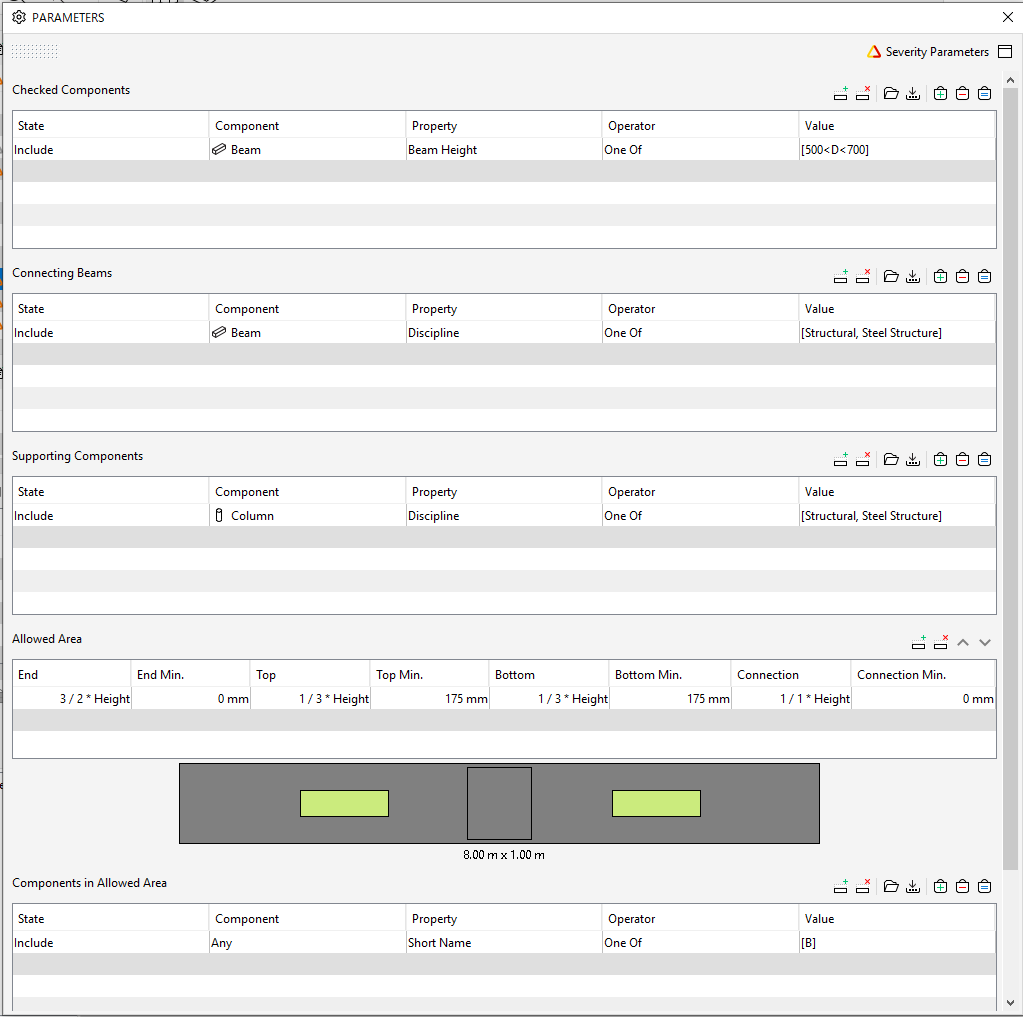Image resolution: width=1023 pixels, height=1017 pixels.
Task: Open filter file for Connecting Beams
Action: click(x=891, y=277)
